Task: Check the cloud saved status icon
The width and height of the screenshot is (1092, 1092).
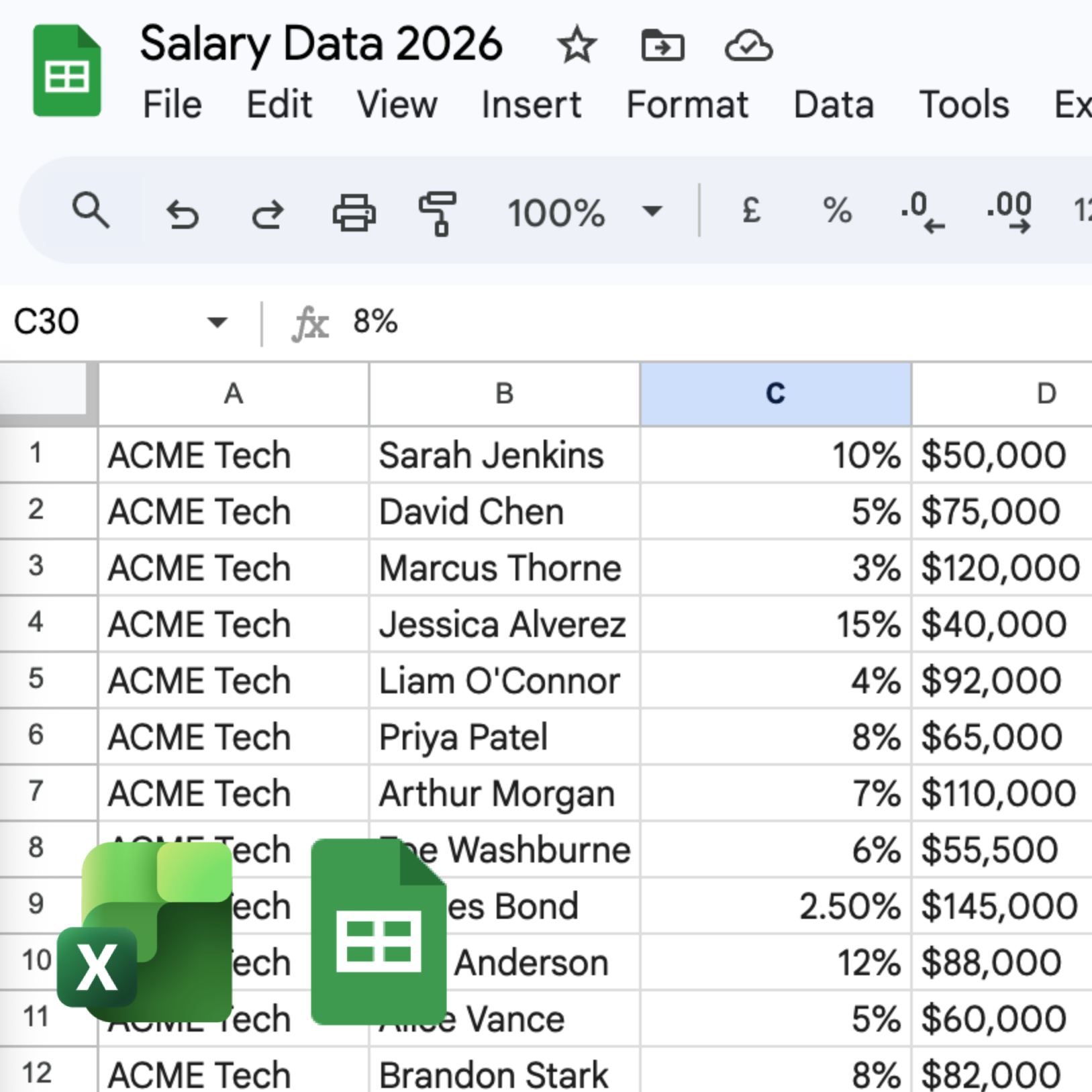Action: [748, 46]
